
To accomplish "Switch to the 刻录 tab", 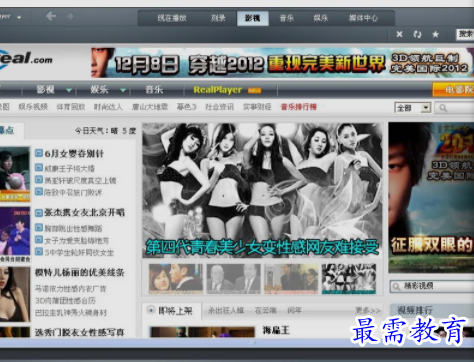I will coord(218,18).
